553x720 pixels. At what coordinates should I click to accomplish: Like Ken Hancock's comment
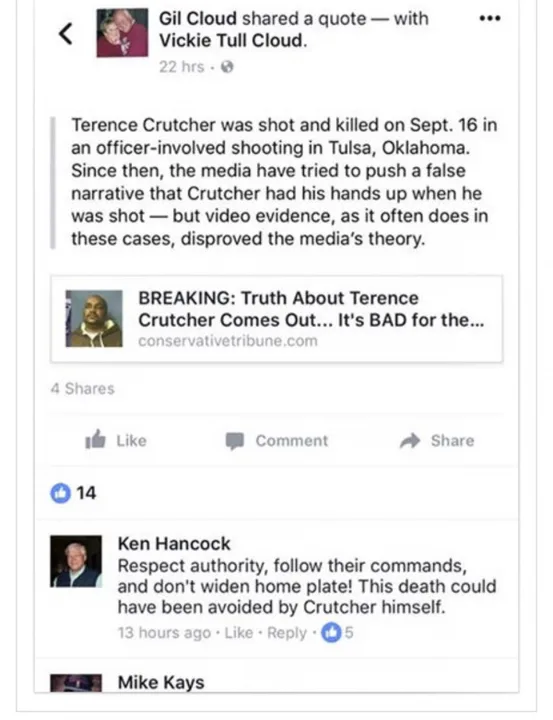(x=239, y=633)
